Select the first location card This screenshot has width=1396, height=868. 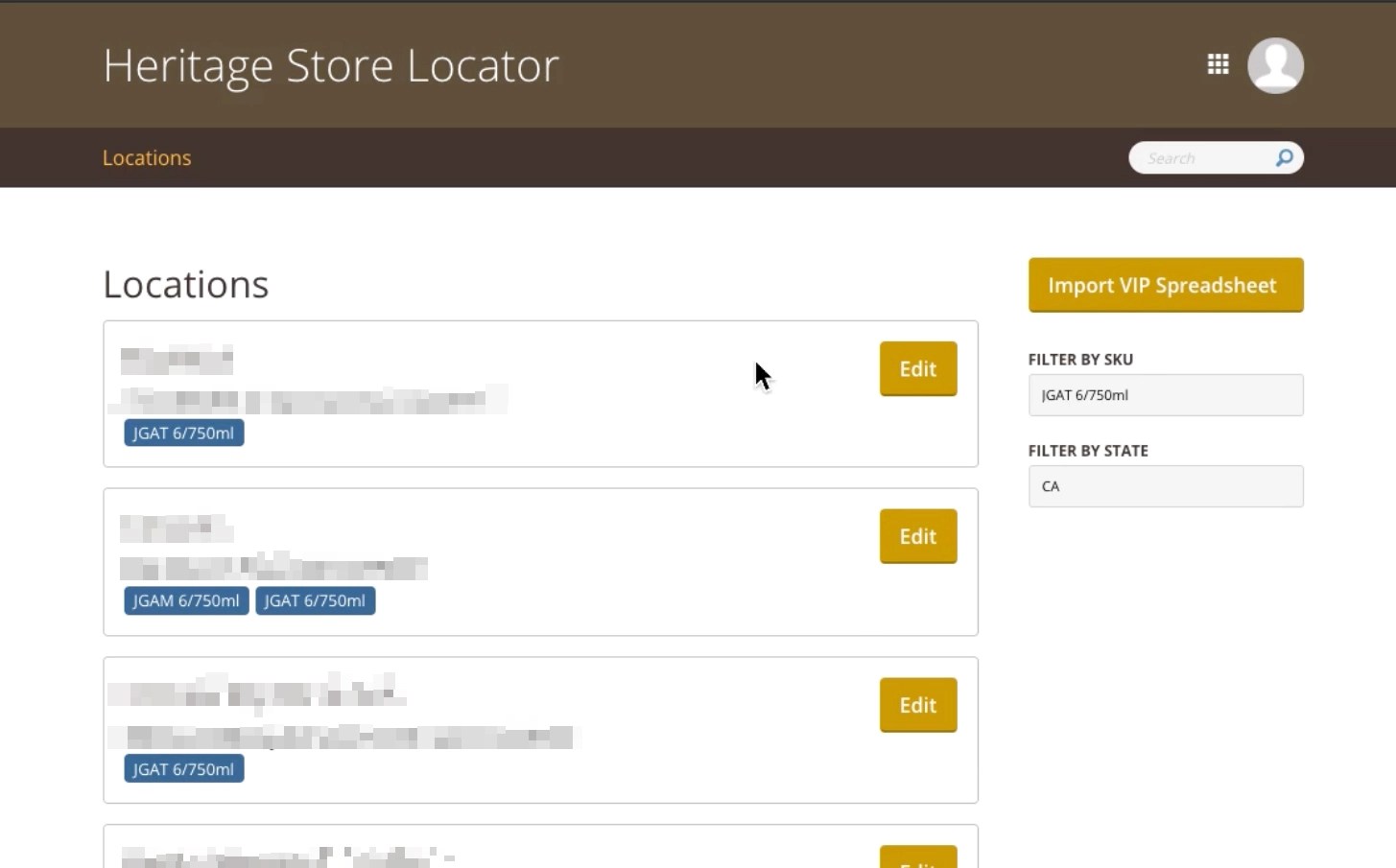(x=540, y=393)
